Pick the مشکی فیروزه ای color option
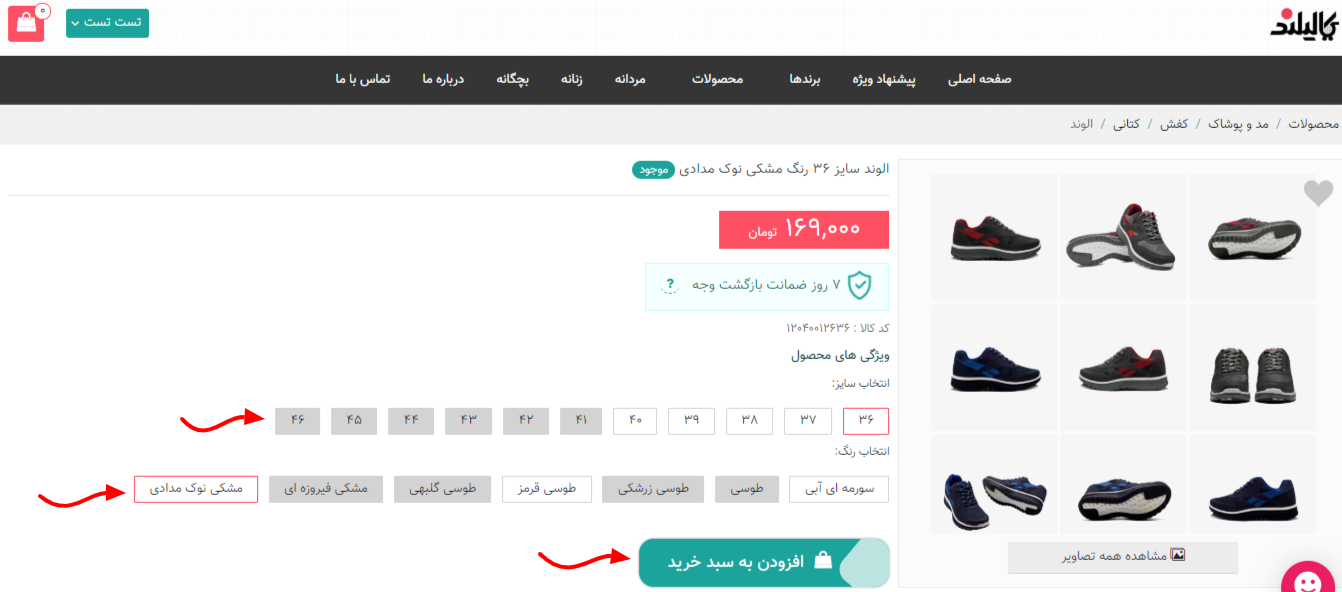 [x=326, y=489]
